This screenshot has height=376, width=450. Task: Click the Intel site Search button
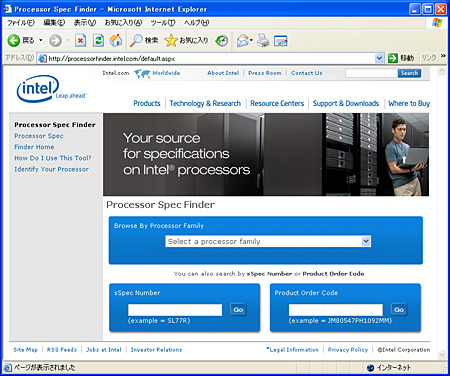point(409,73)
